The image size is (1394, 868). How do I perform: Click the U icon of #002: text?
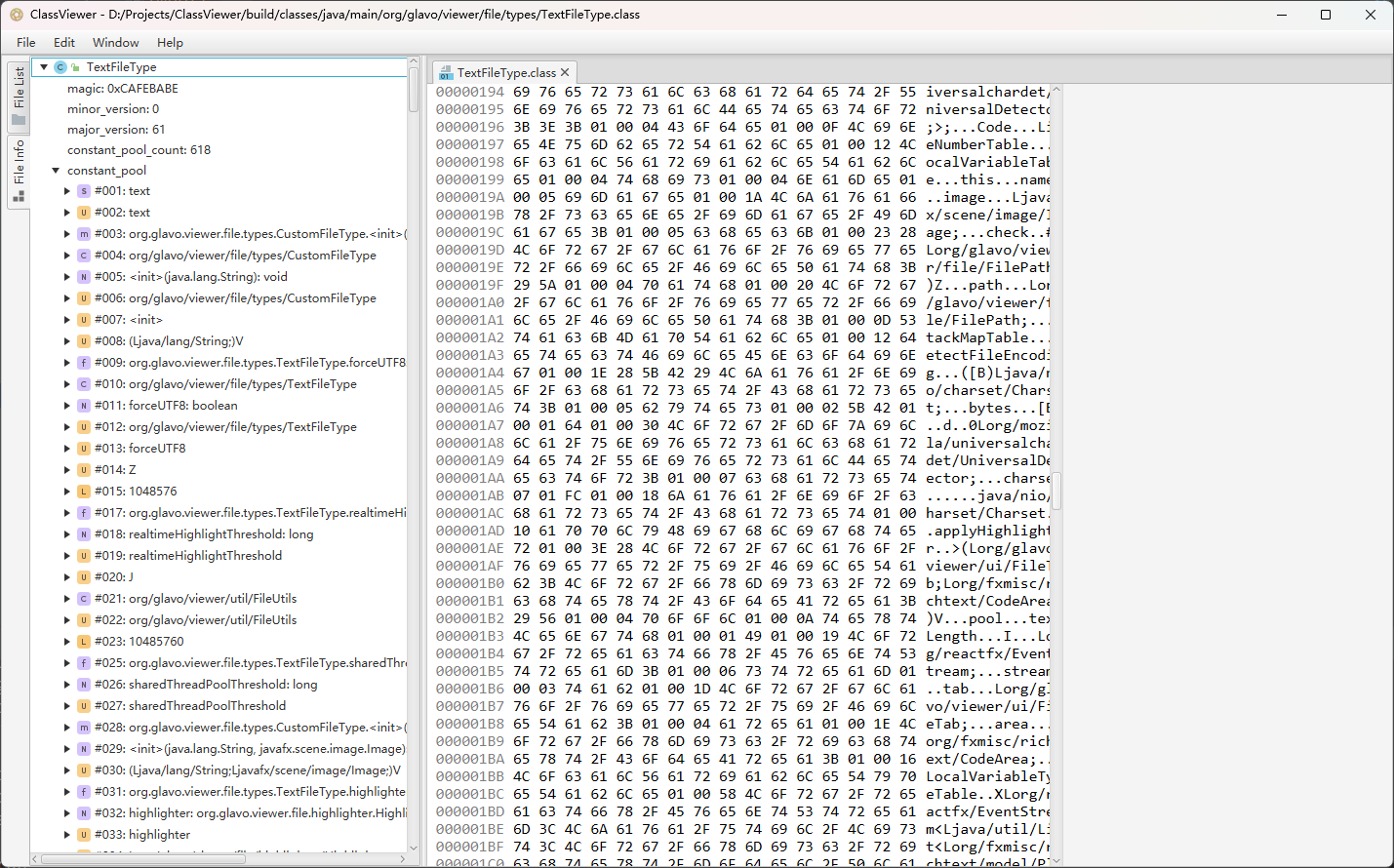(x=84, y=213)
